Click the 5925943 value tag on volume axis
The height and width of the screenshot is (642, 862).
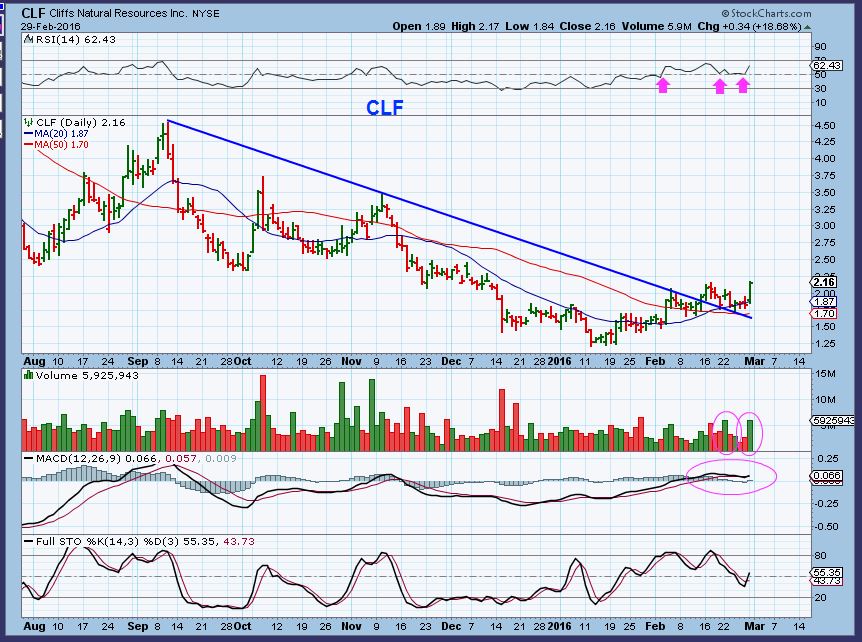coord(833,420)
